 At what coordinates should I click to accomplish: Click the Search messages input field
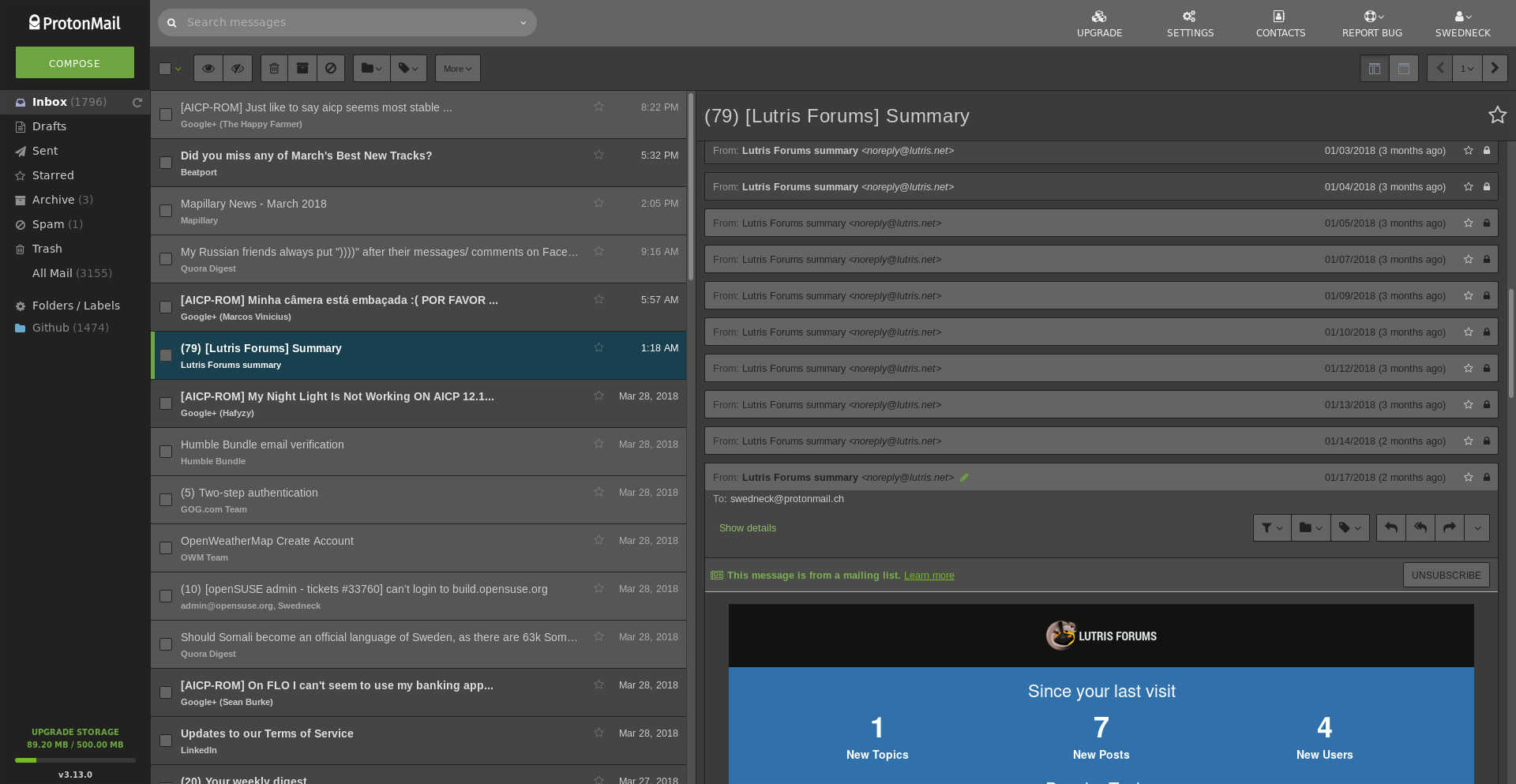tap(347, 22)
